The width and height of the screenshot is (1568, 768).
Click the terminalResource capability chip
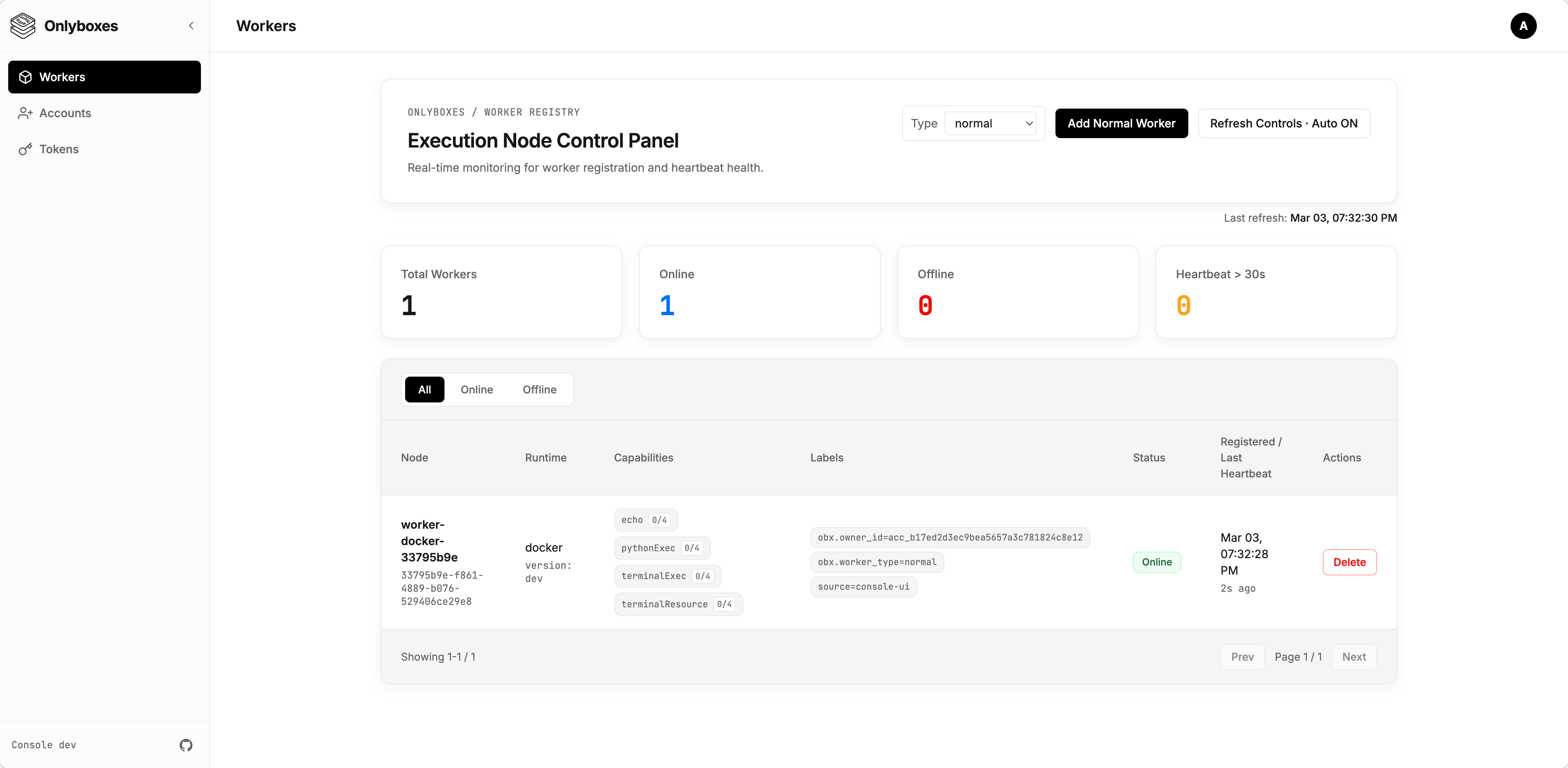point(677,604)
